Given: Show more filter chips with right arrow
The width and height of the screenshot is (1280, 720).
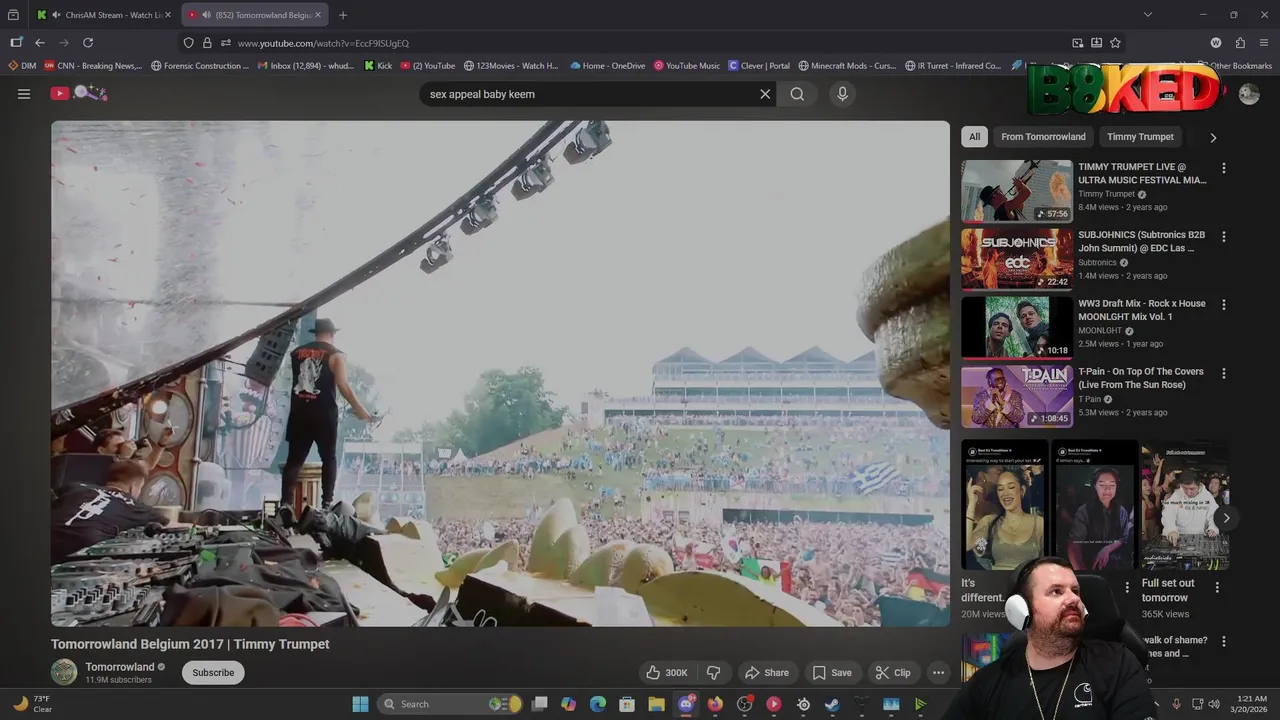Looking at the screenshot, I should click(x=1213, y=138).
